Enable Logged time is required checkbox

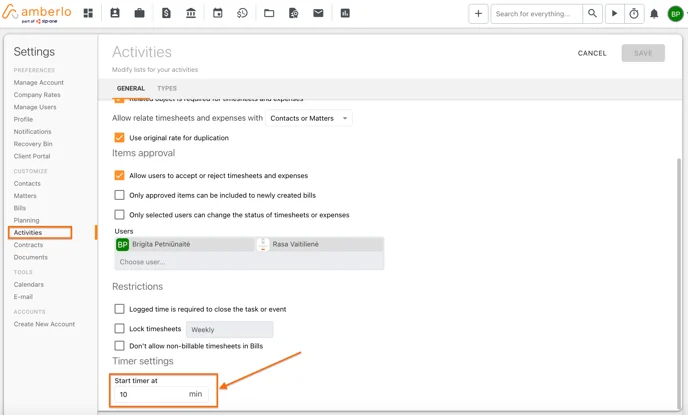coord(119,309)
